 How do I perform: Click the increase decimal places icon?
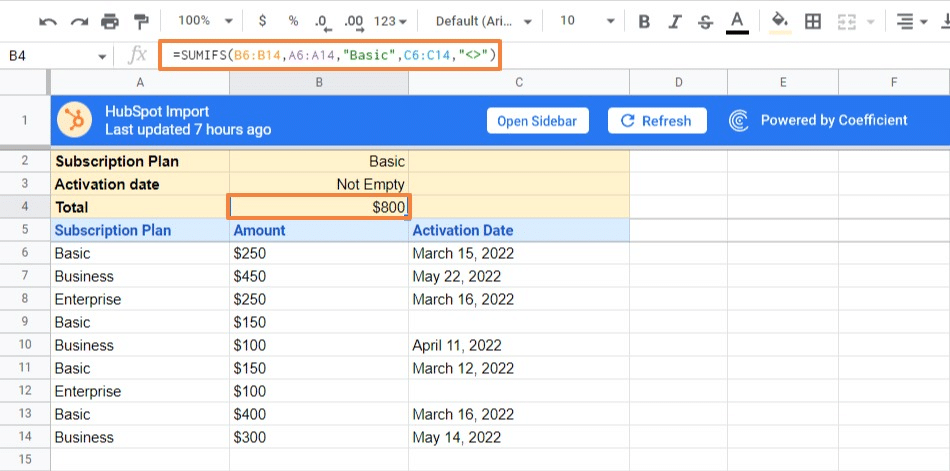[x=353, y=21]
